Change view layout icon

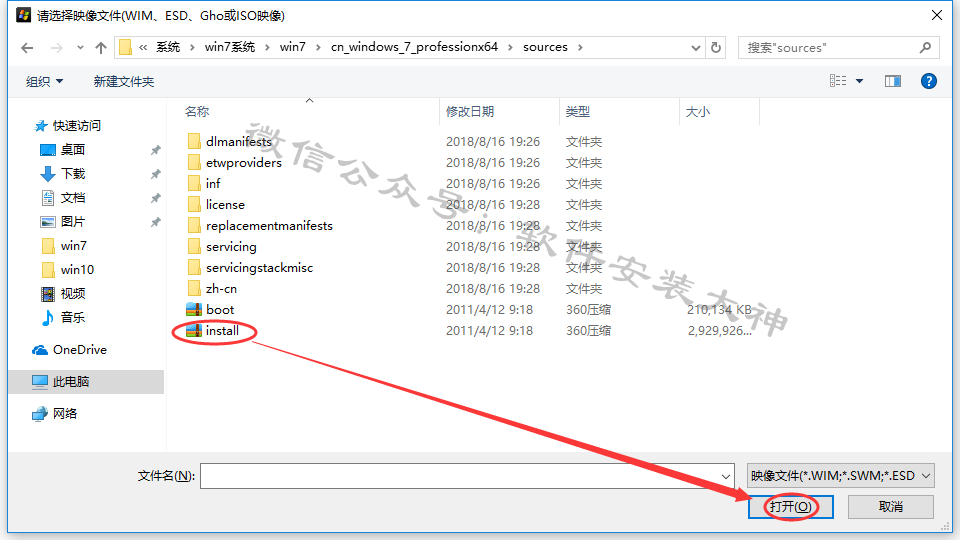[x=838, y=81]
